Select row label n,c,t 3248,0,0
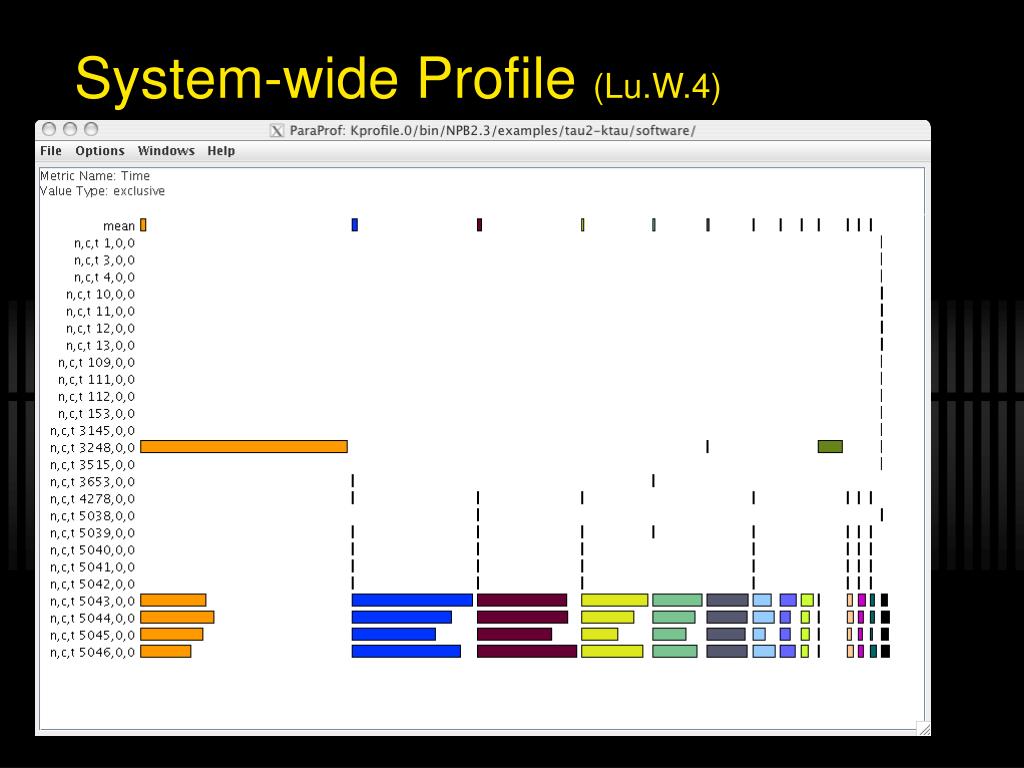Image resolution: width=1024 pixels, height=768 pixels. [93, 447]
